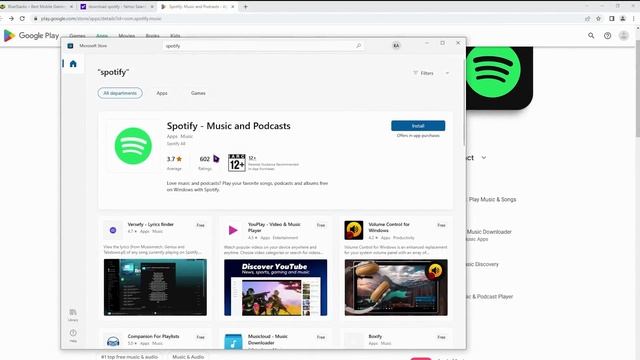Image resolution: width=640 pixels, height=360 pixels.
Task: Open the Library icon in Store sidebar
Action: click(x=73, y=315)
